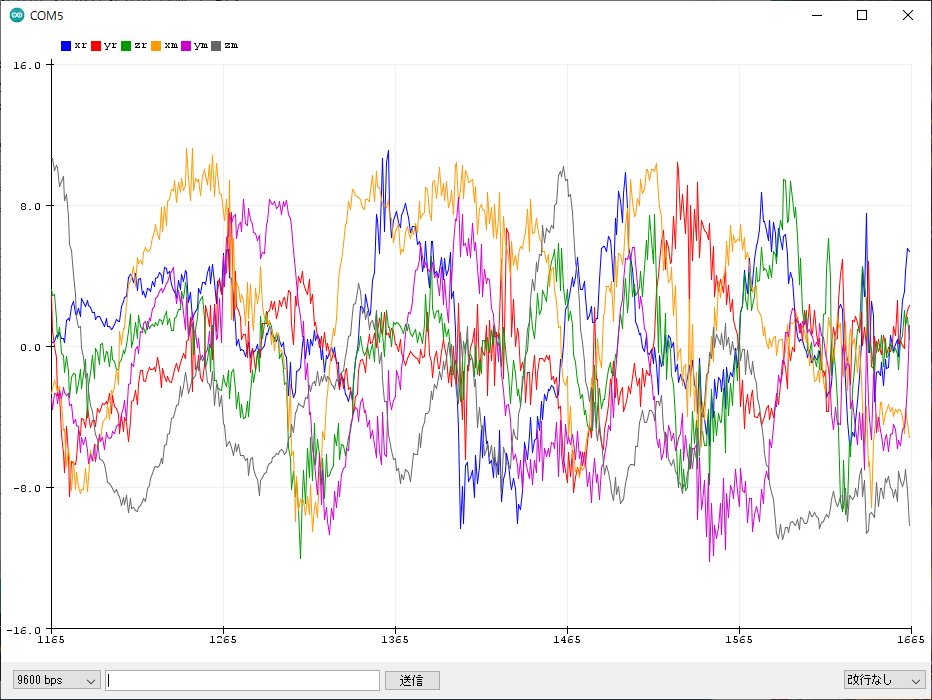Click the 1365 x-axis label
The width and height of the screenshot is (932, 700).
[x=395, y=640]
